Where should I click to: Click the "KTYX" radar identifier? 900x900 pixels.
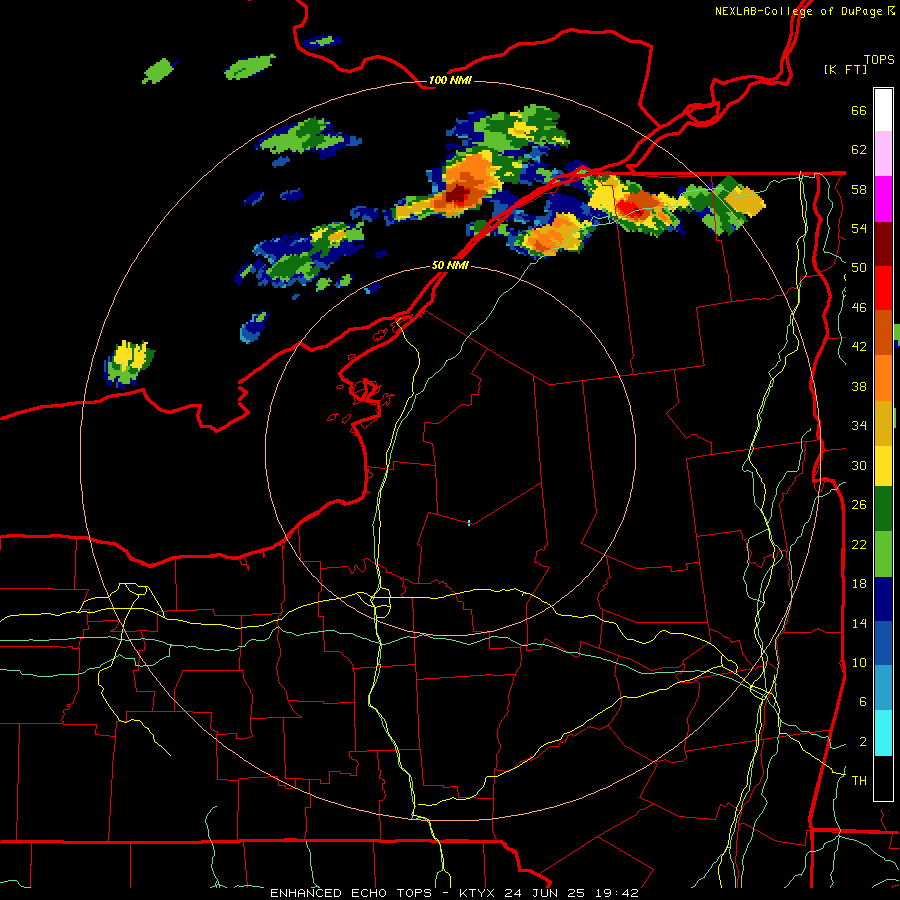[x=478, y=893]
